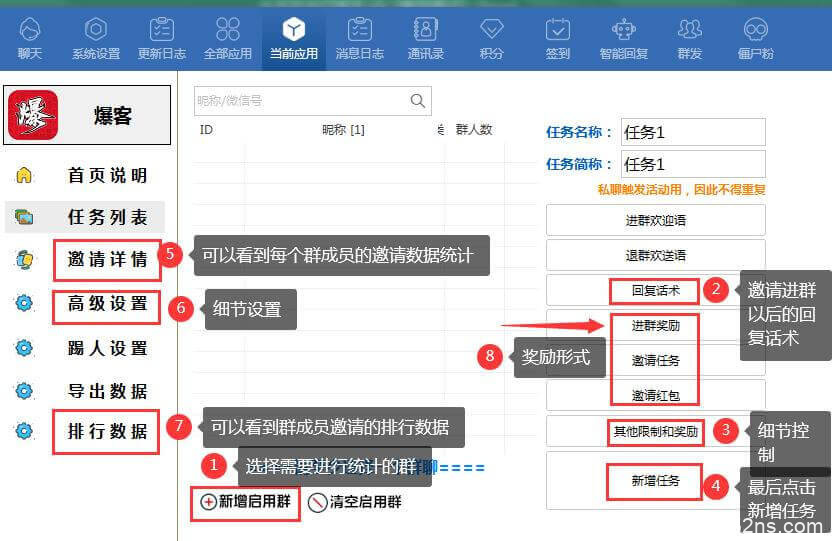Viewport: 832px width, 541px height.
Task: Open 消息日志 message log tab
Action: tap(359, 37)
